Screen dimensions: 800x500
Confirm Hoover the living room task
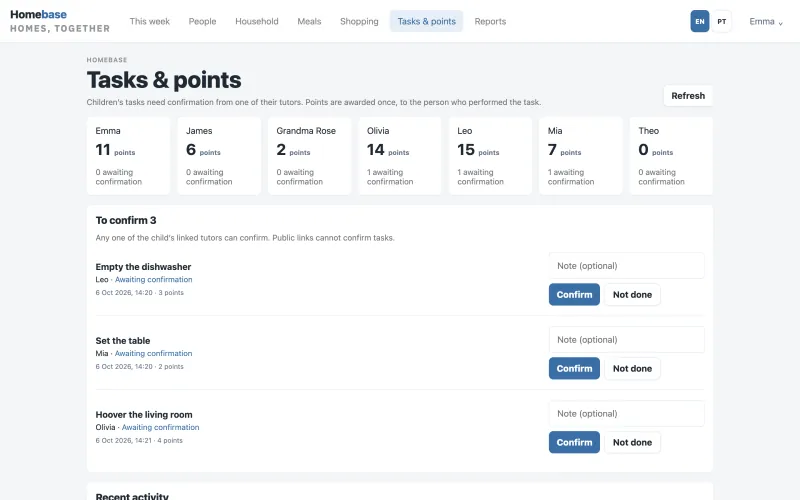click(x=574, y=443)
